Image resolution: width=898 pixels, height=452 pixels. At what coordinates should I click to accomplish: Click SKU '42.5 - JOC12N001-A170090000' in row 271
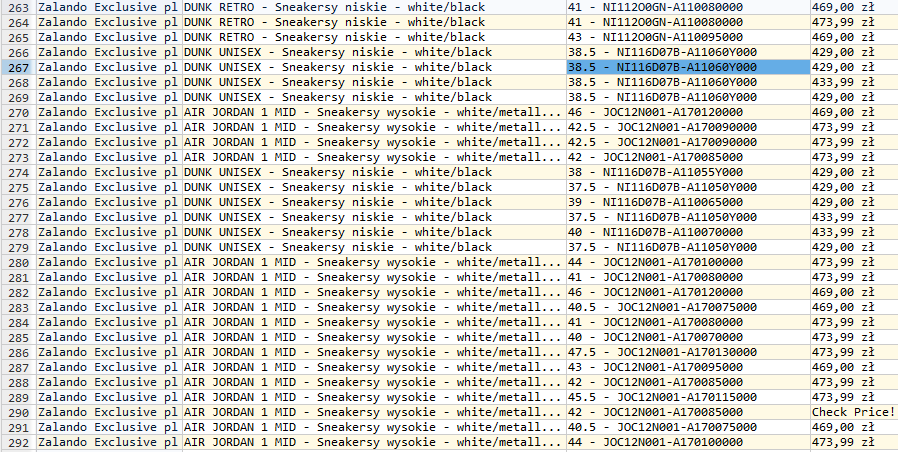click(x=688, y=127)
